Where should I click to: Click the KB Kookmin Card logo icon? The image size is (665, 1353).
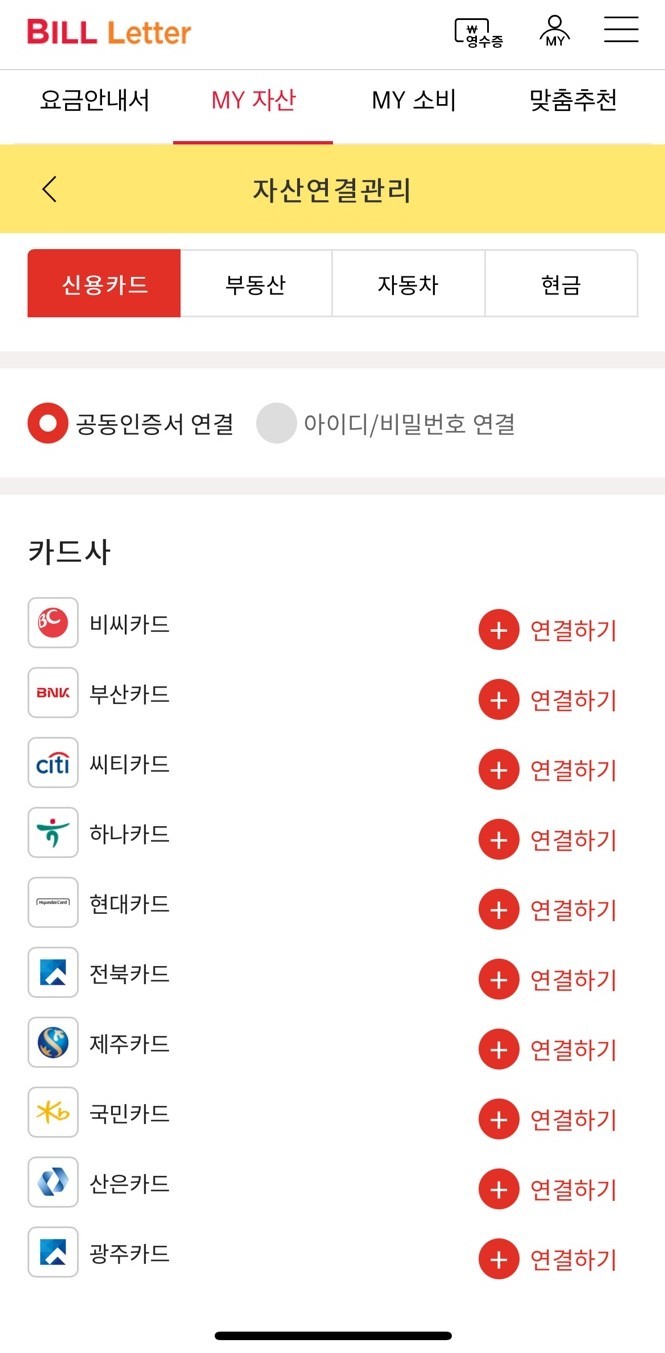point(52,1113)
